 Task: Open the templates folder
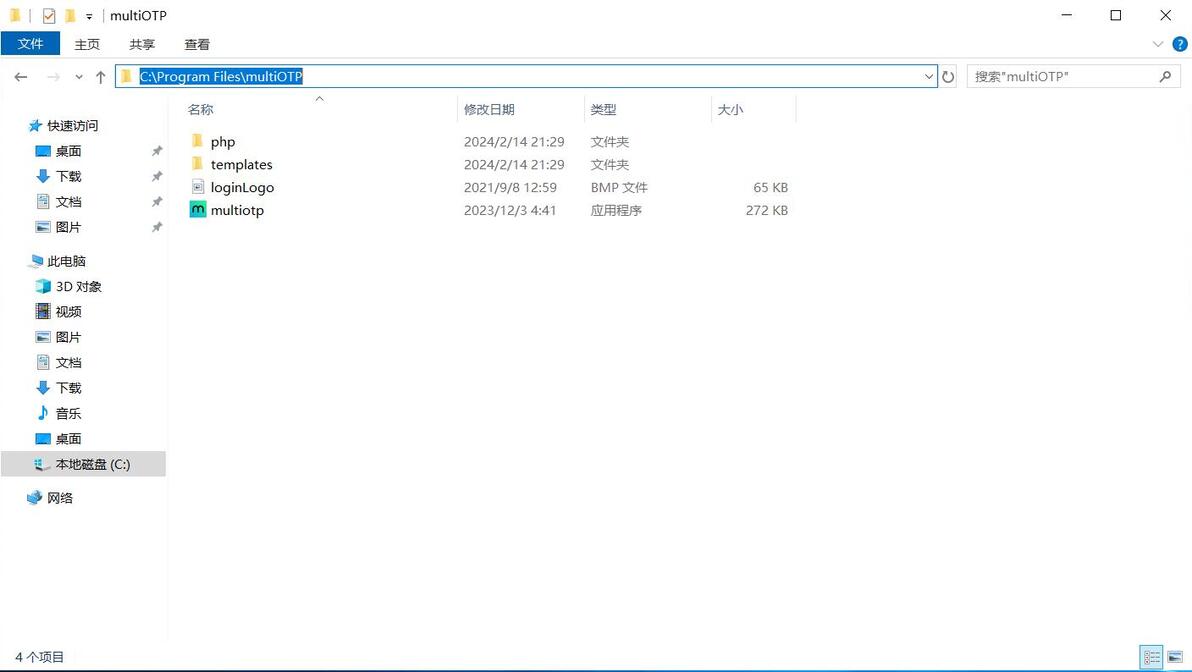pos(241,165)
